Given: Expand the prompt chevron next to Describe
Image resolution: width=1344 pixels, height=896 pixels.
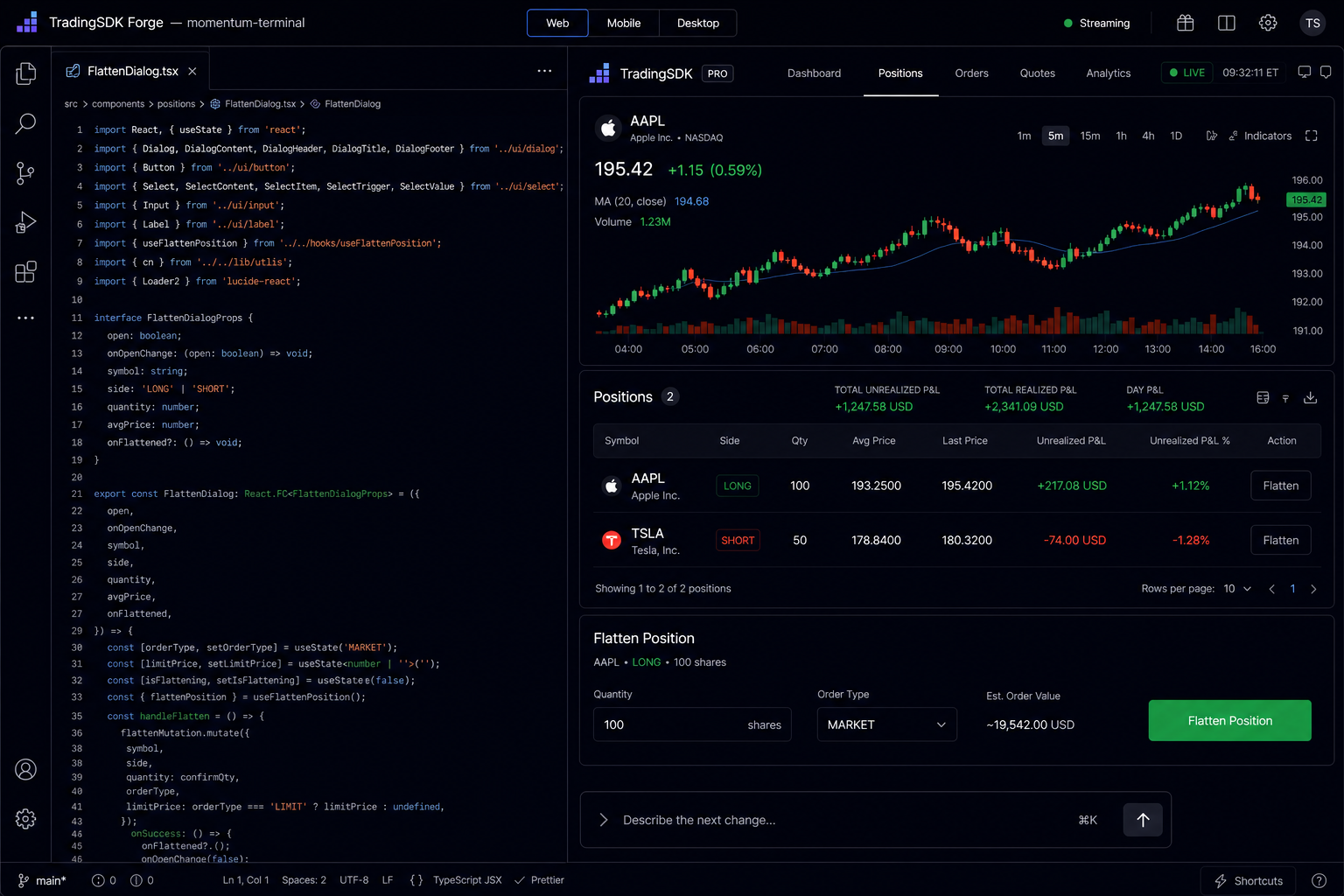Looking at the screenshot, I should pos(603,820).
